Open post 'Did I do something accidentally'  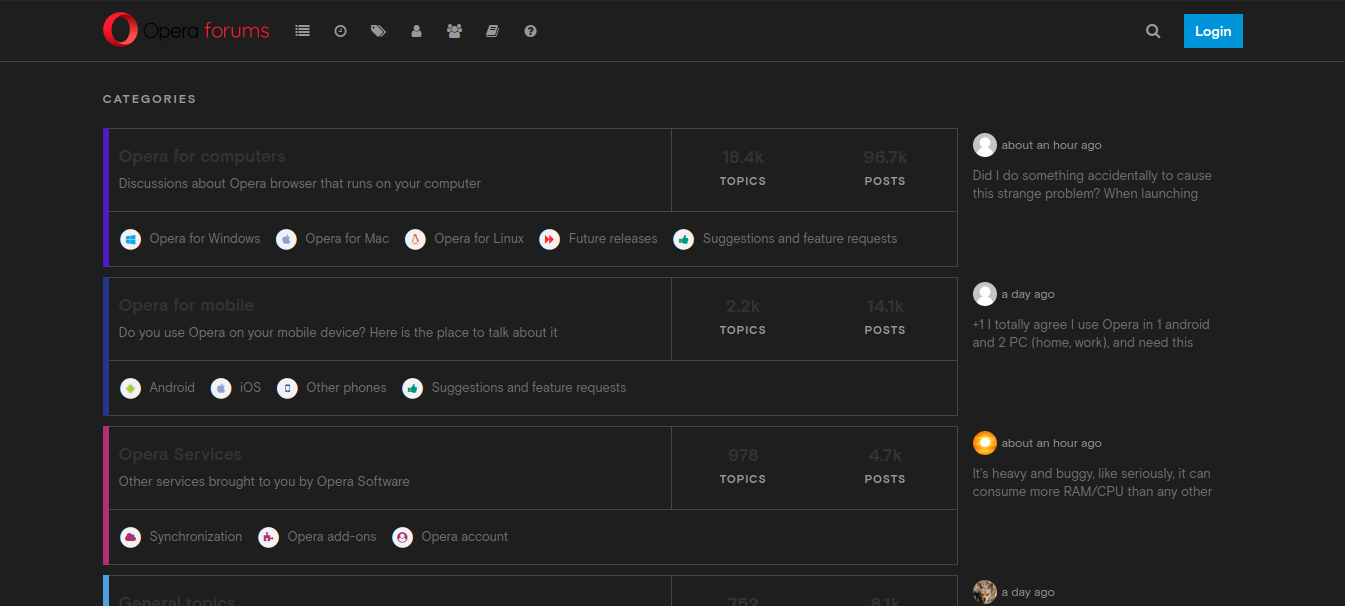[1092, 185]
